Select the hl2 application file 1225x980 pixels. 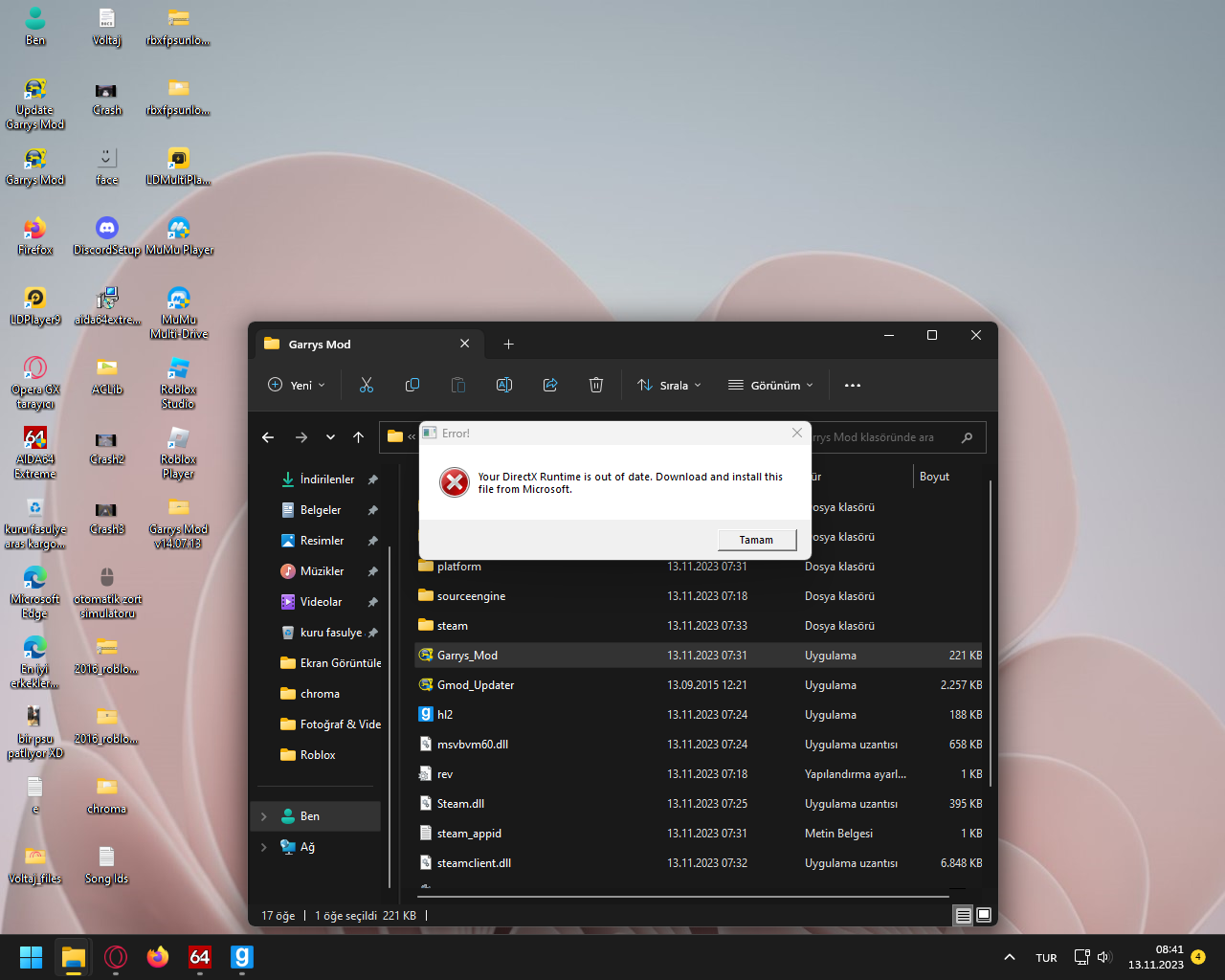point(699,715)
